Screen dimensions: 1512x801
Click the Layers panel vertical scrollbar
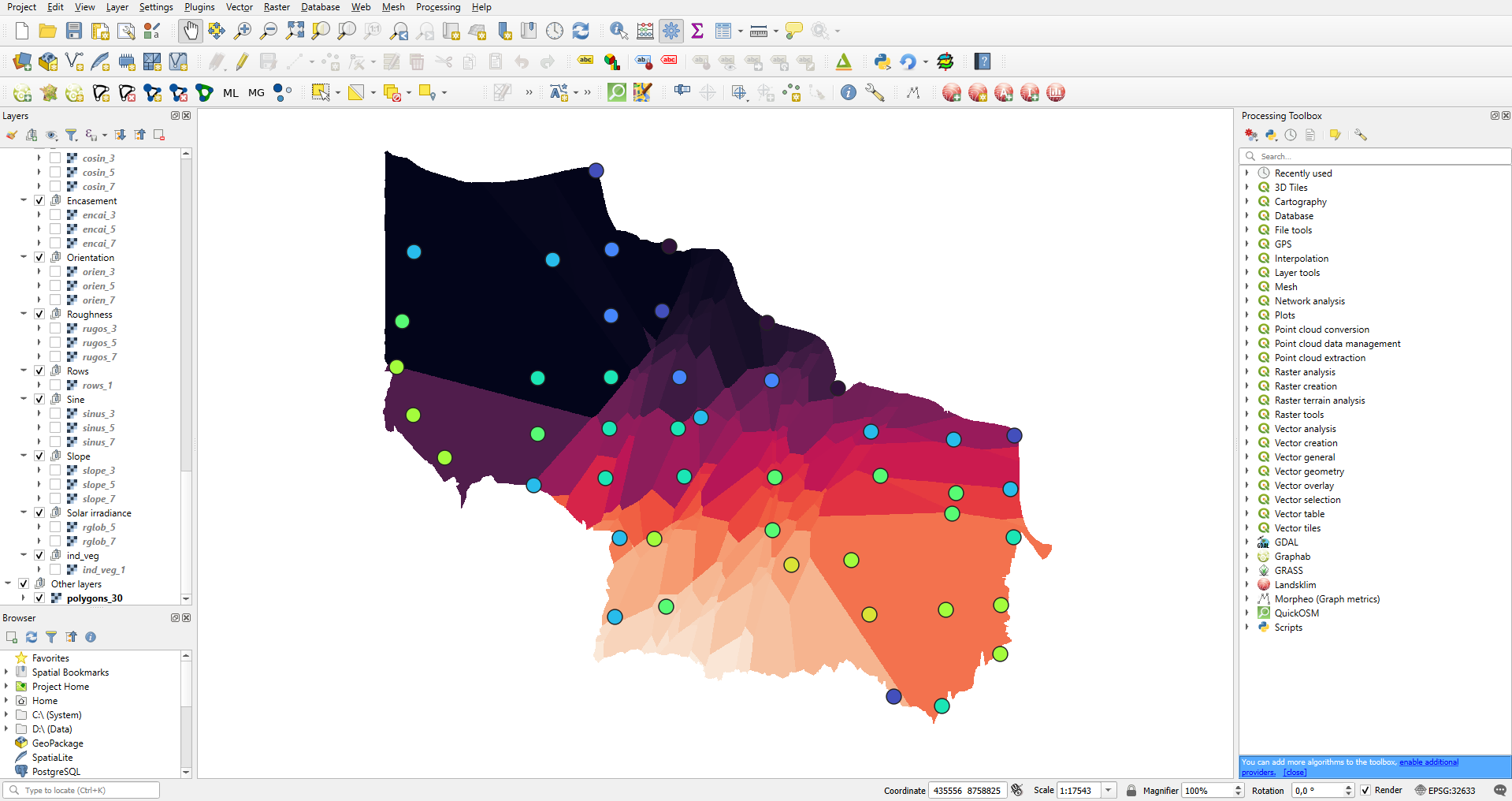tap(186, 315)
